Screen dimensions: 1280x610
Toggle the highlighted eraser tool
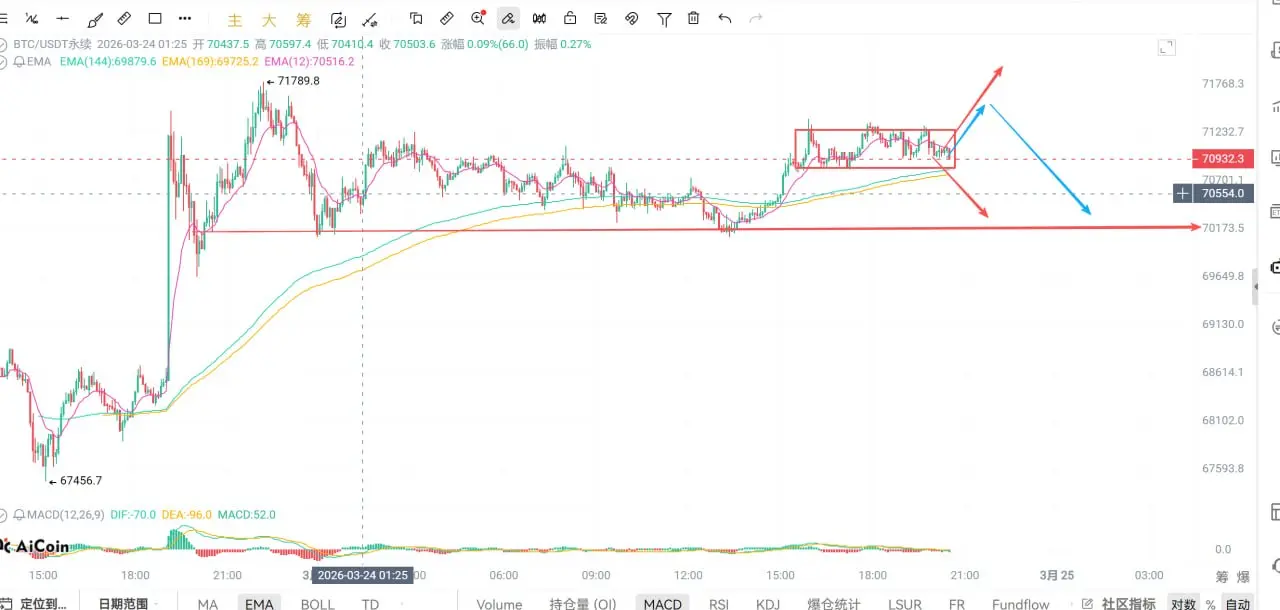508,18
